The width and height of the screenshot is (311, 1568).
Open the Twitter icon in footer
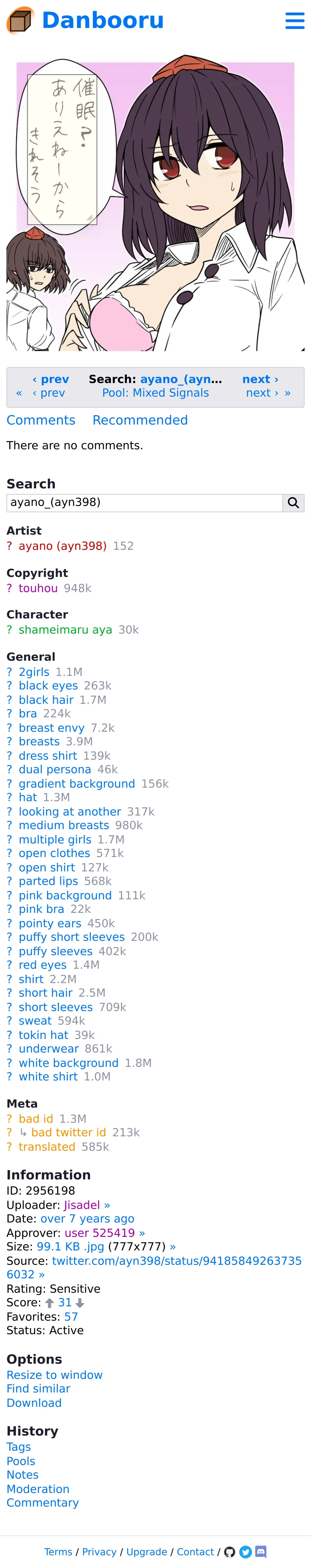245,1552
